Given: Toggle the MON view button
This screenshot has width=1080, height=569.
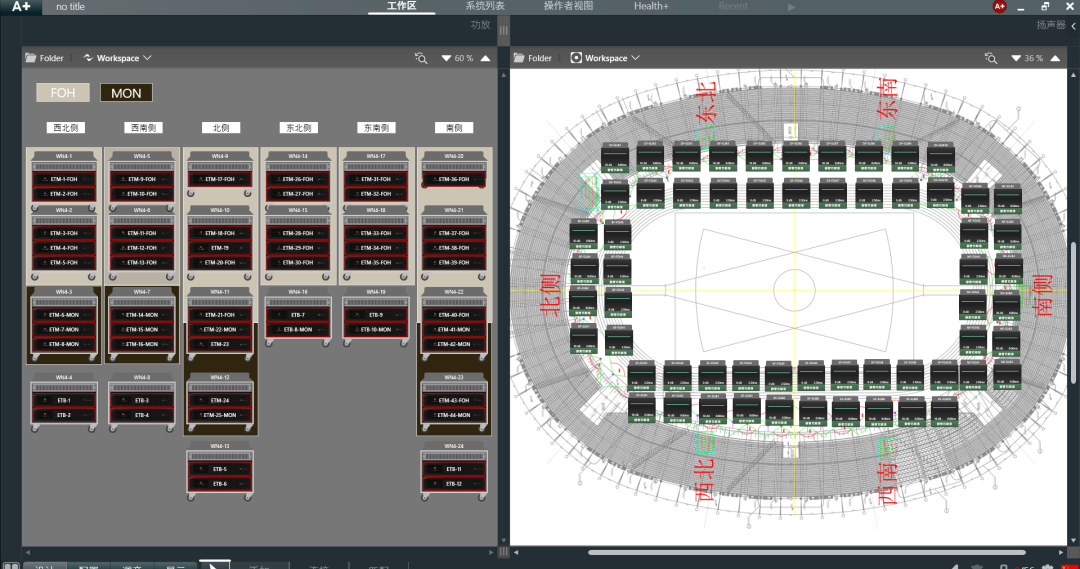Looking at the screenshot, I should [x=126, y=93].
